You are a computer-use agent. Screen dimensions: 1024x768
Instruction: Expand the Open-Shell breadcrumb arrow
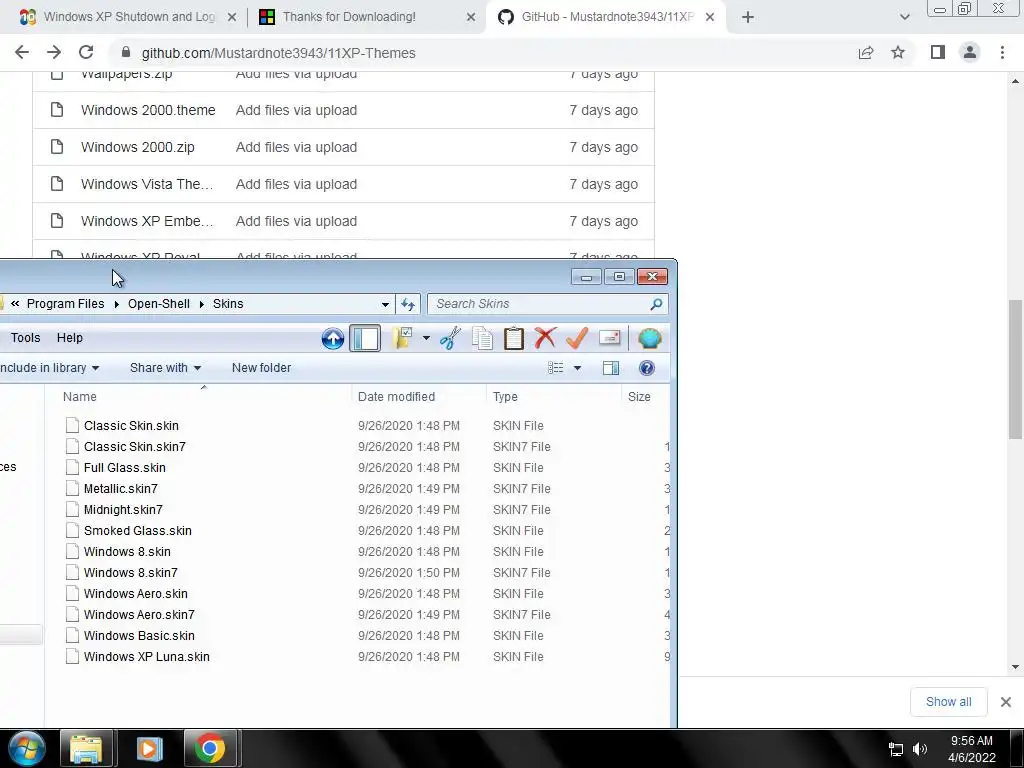201,304
